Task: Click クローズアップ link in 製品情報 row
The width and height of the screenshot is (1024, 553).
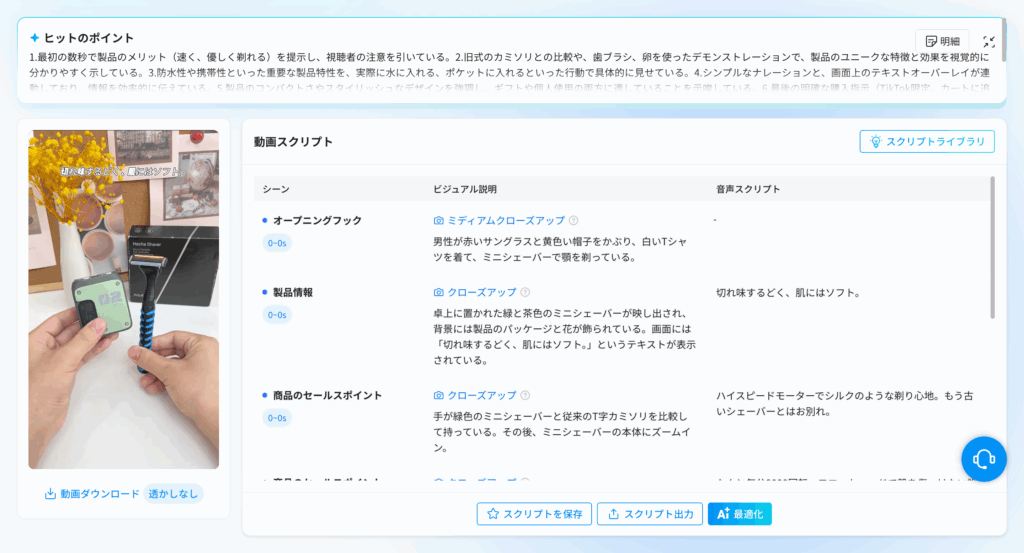Action: point(482,292)
